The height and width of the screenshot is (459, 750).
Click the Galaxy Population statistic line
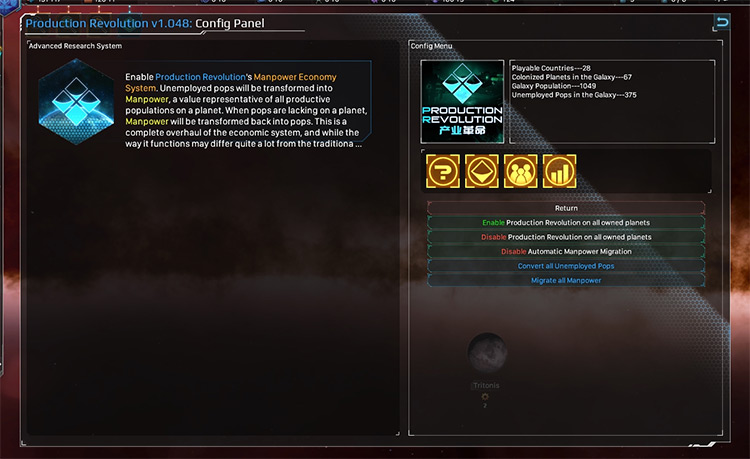click(554, 86)
